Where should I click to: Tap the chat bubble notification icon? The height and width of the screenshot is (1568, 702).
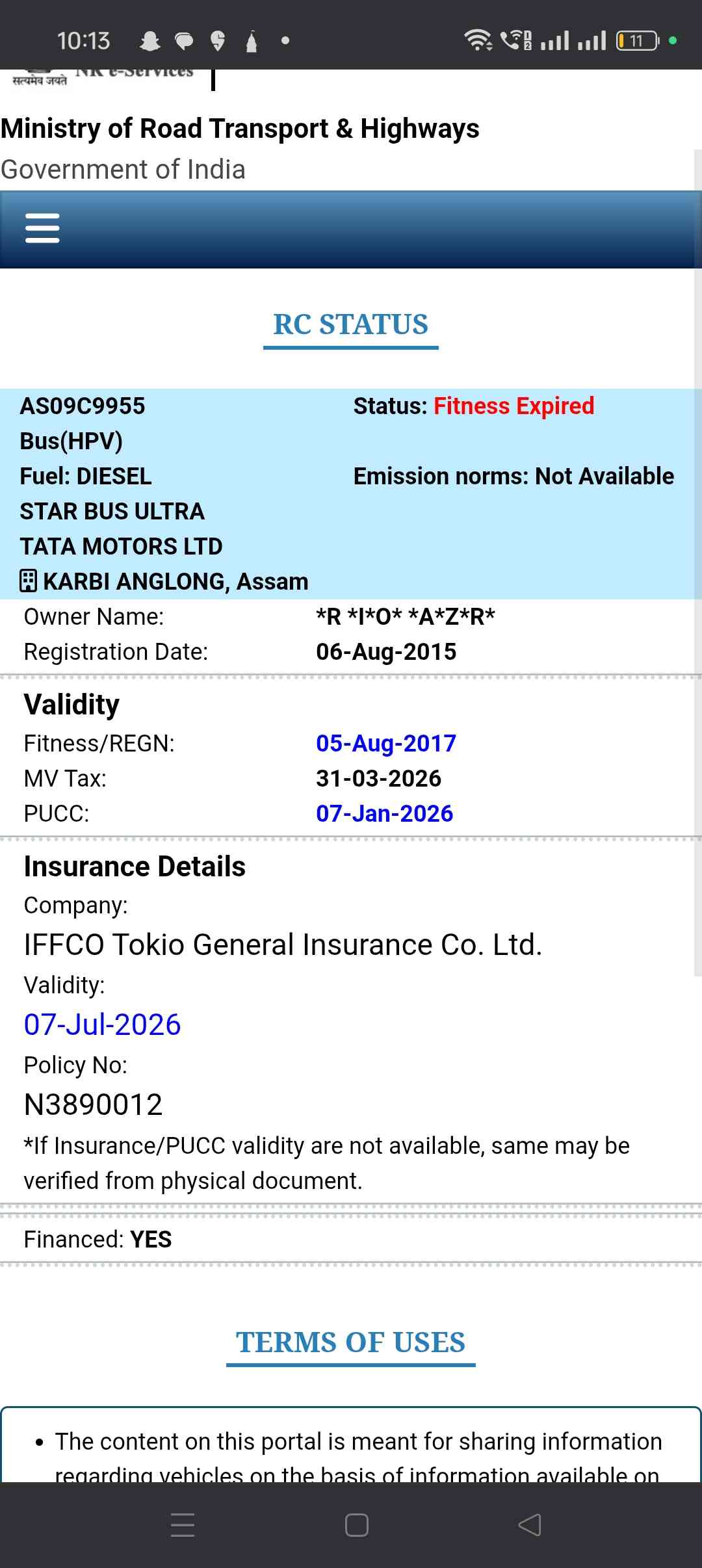185,42
